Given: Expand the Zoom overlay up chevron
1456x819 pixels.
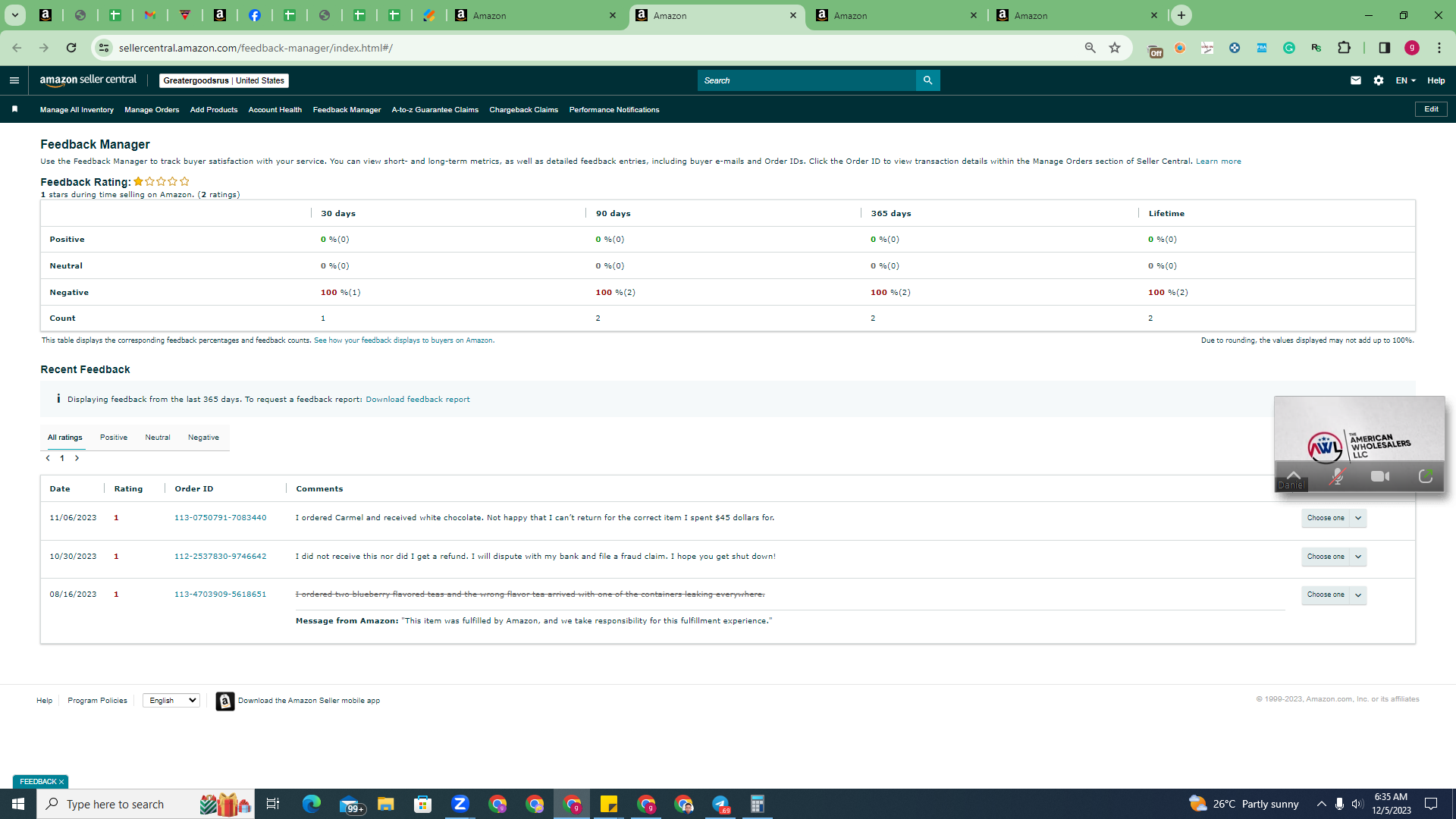Looking at the screenshot, I should pyautogui.click(x=1294, y=475).
